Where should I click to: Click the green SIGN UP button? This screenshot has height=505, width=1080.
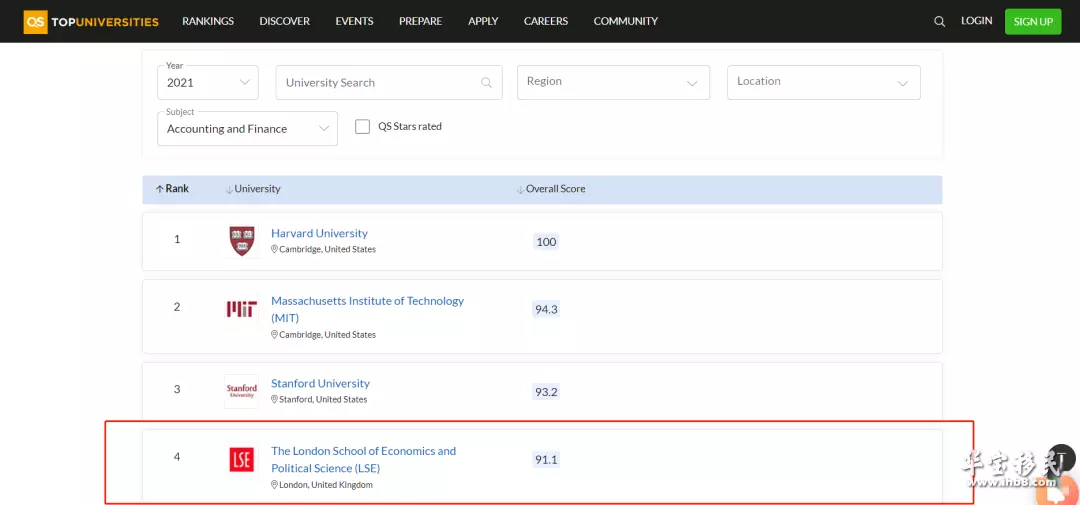pyautogui.click(x=1033, y=21)
